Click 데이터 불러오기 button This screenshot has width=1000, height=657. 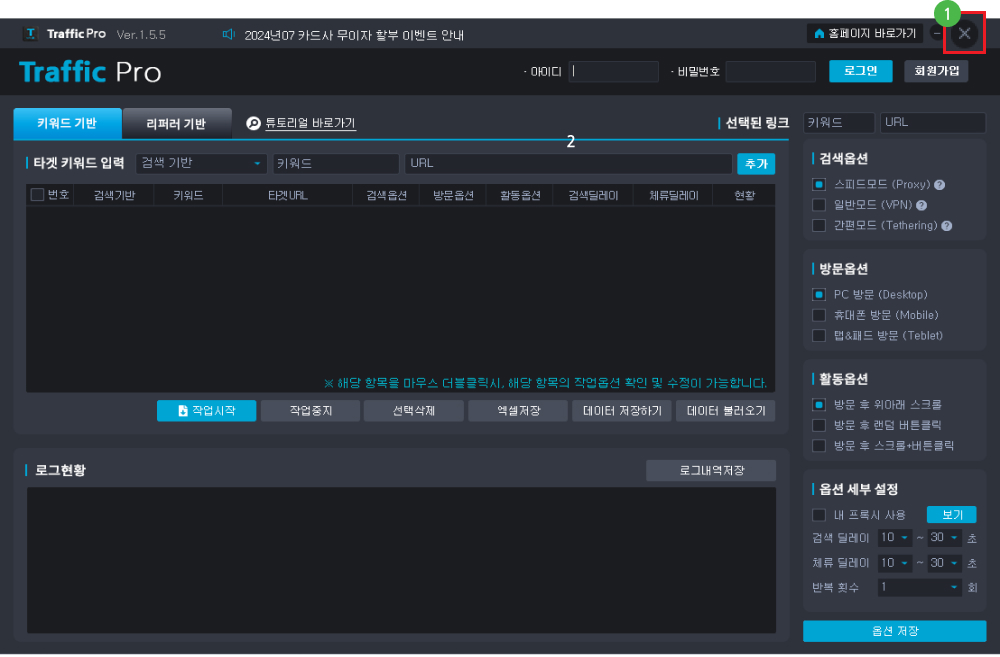pyautogui.click(x=726, y=411)
